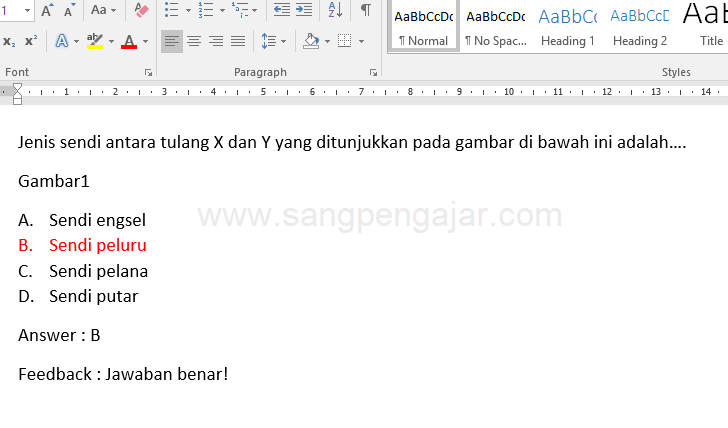The height and width of the screenshot is (428, 728).
Task: Apply yellow text highlight color
Action: click(x=95, y=41)
